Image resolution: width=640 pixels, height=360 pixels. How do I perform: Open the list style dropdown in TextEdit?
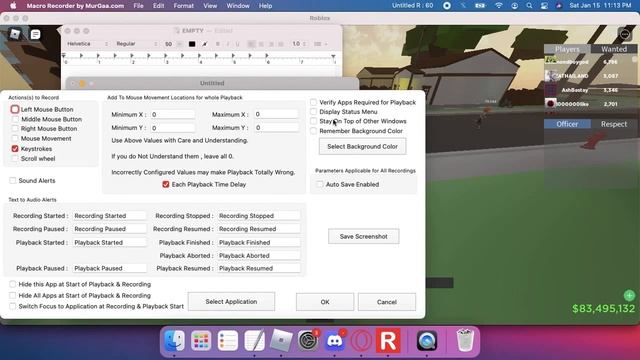pyautogui.click(x=320, y=44)
